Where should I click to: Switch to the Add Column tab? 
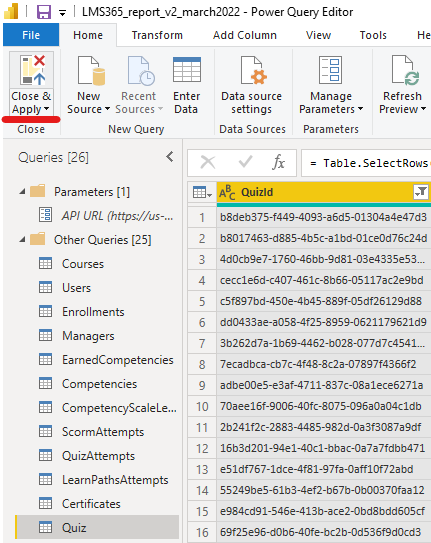[245, 35]
